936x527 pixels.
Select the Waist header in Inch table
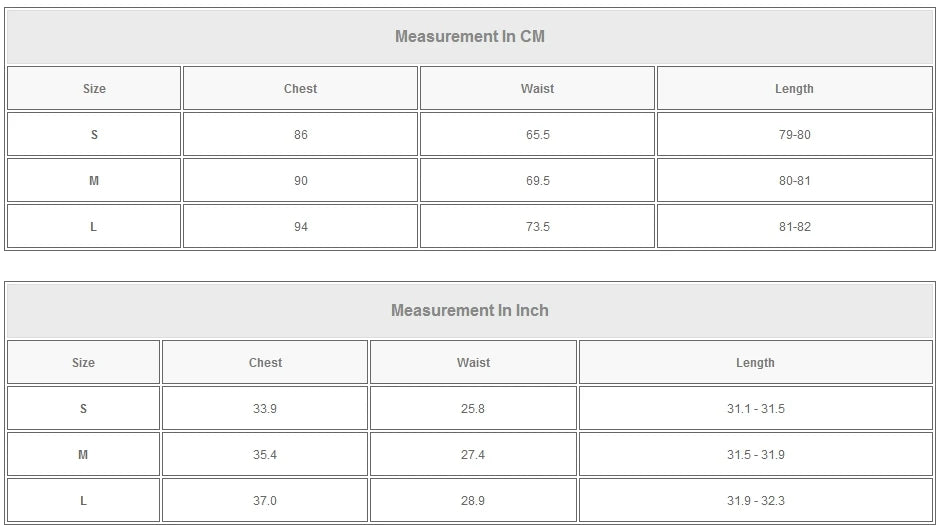click(x=473, y=363)
